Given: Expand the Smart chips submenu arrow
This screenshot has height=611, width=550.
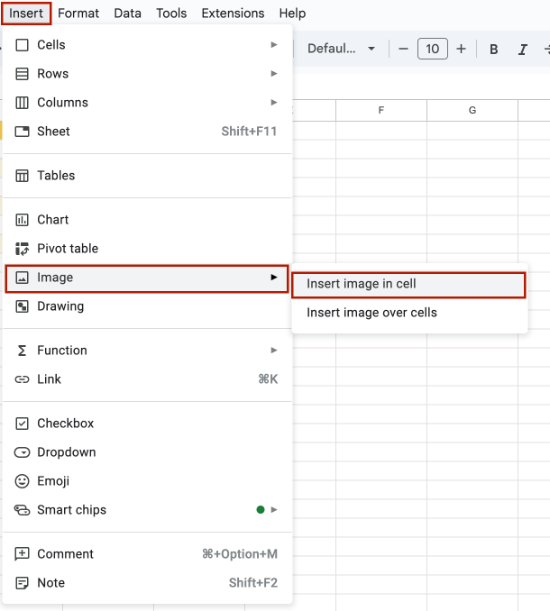Looking at the screenshot, I should [274, 510].
